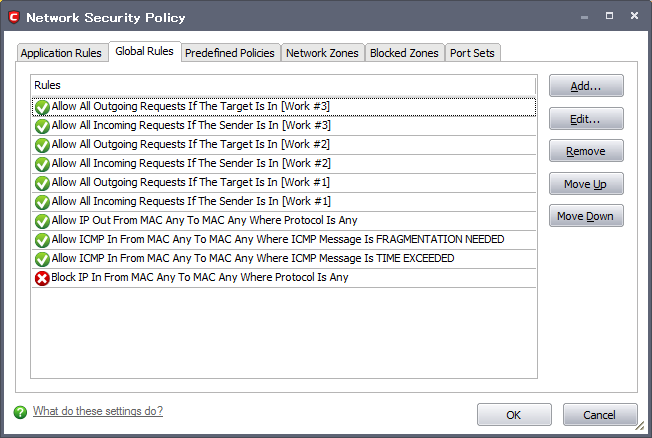Click green icon for FRAGMENTATION NEEDED rule

click(x=42, y=240)
